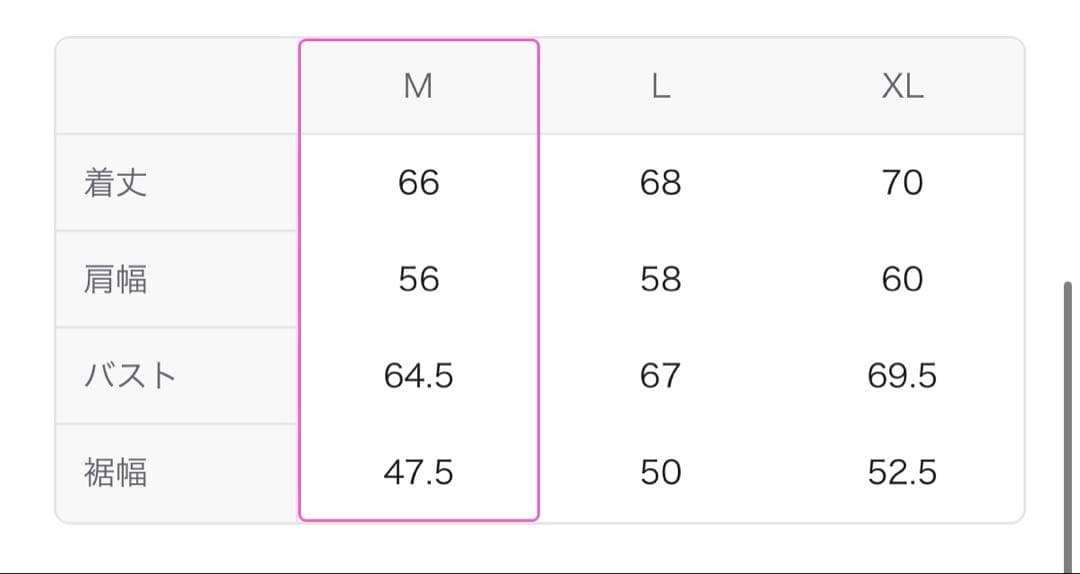Image resolution: width=1080 pixels, height=574 pixels.
Task: Click the 裾幅 row label
Action: [116, 472]
